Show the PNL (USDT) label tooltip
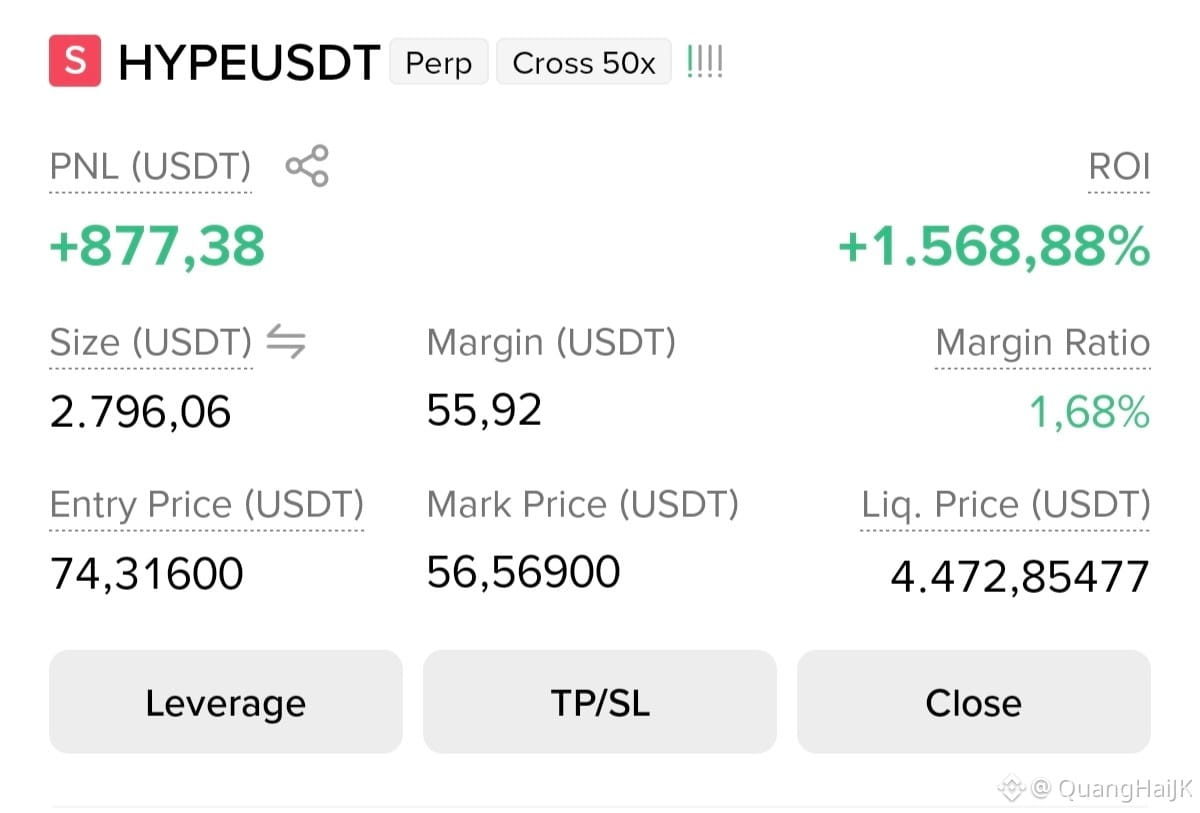Screen dimensions: 1200x813 [x=150, y=167]
